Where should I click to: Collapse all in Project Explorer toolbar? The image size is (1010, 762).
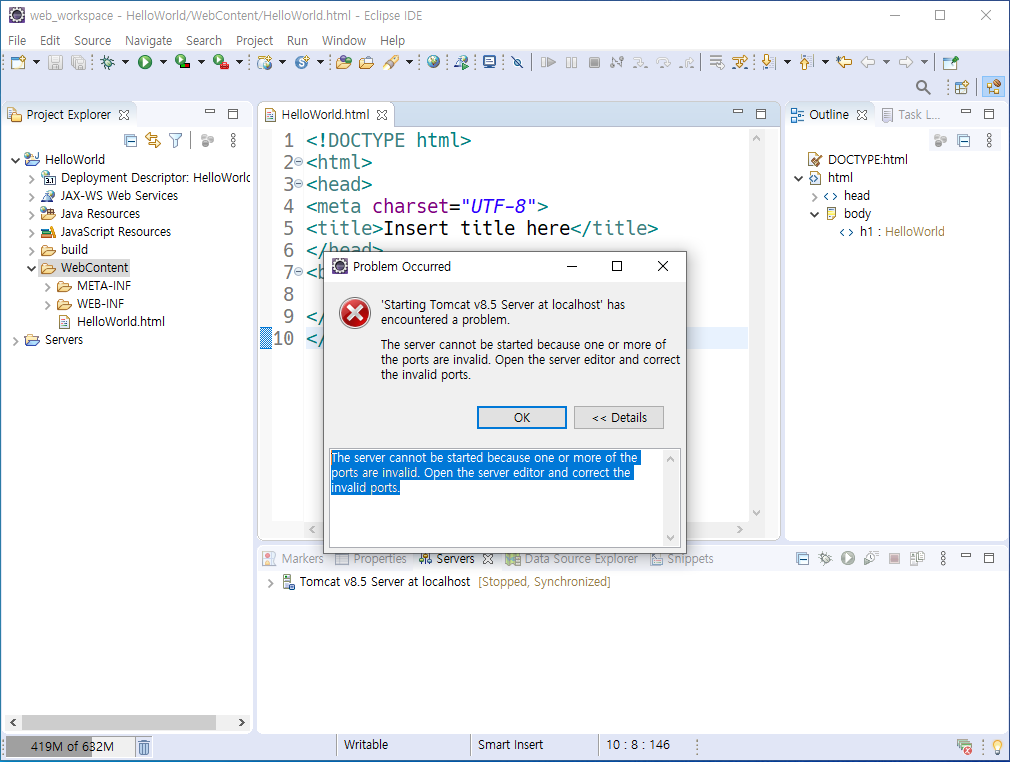(x=130, y=140)
